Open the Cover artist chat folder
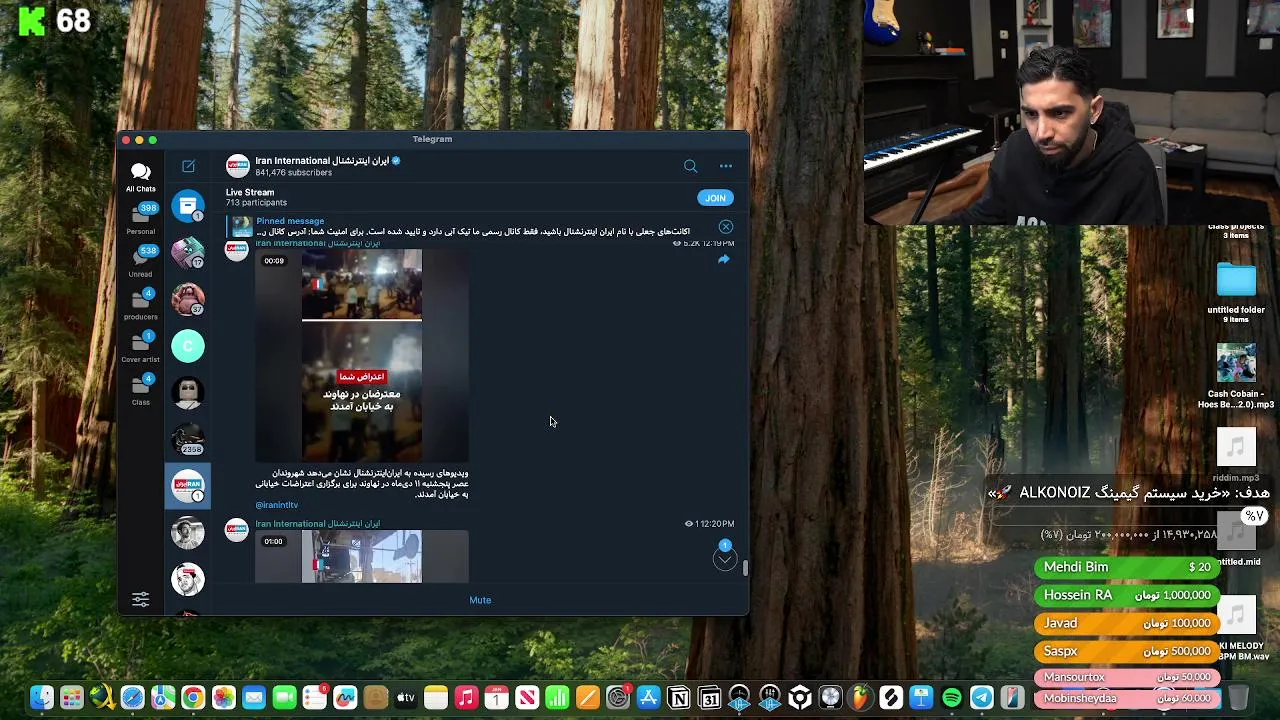The width and height of the screenshot is (1280, 720). tap(141, 347)
